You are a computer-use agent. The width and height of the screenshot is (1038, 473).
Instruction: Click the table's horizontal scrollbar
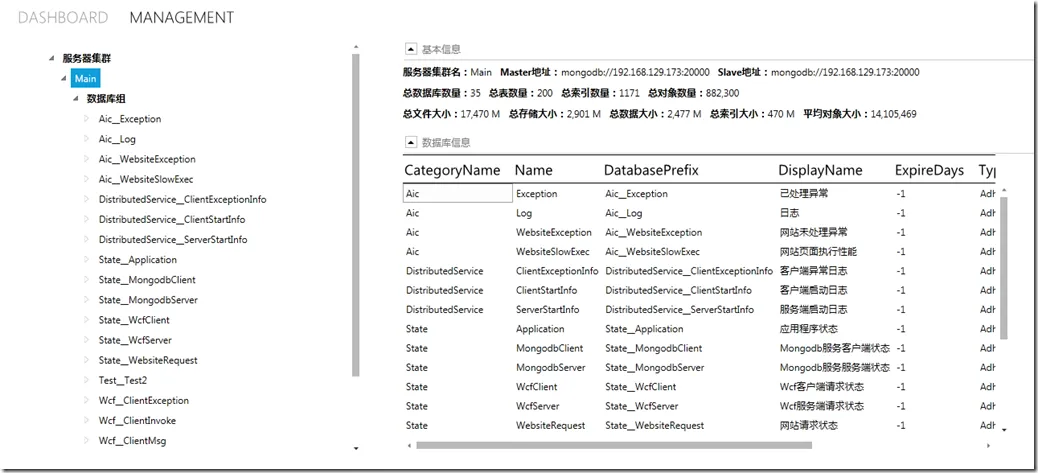pos(700,444)
